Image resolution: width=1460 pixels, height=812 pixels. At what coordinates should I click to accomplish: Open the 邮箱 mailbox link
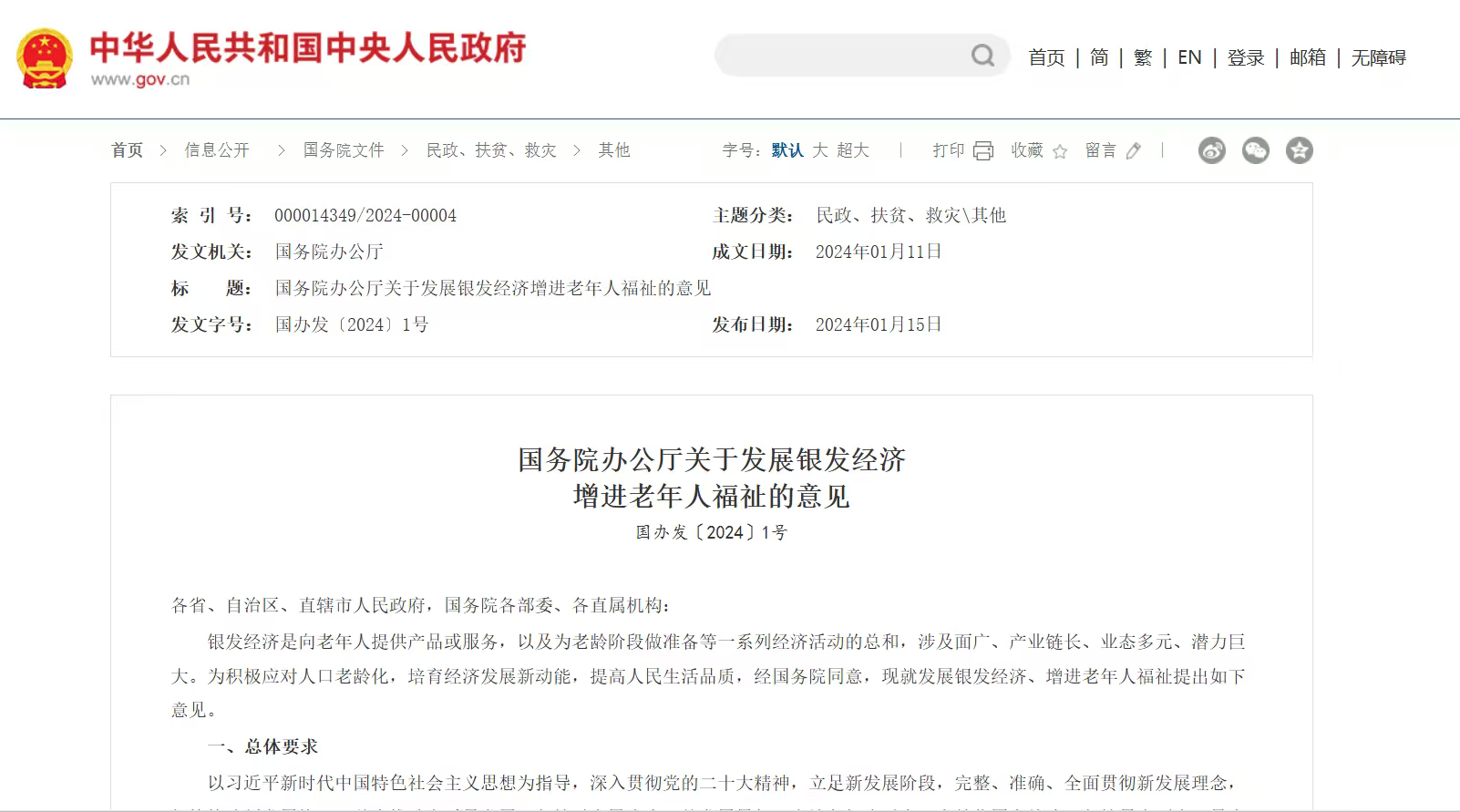[1308, 57]
